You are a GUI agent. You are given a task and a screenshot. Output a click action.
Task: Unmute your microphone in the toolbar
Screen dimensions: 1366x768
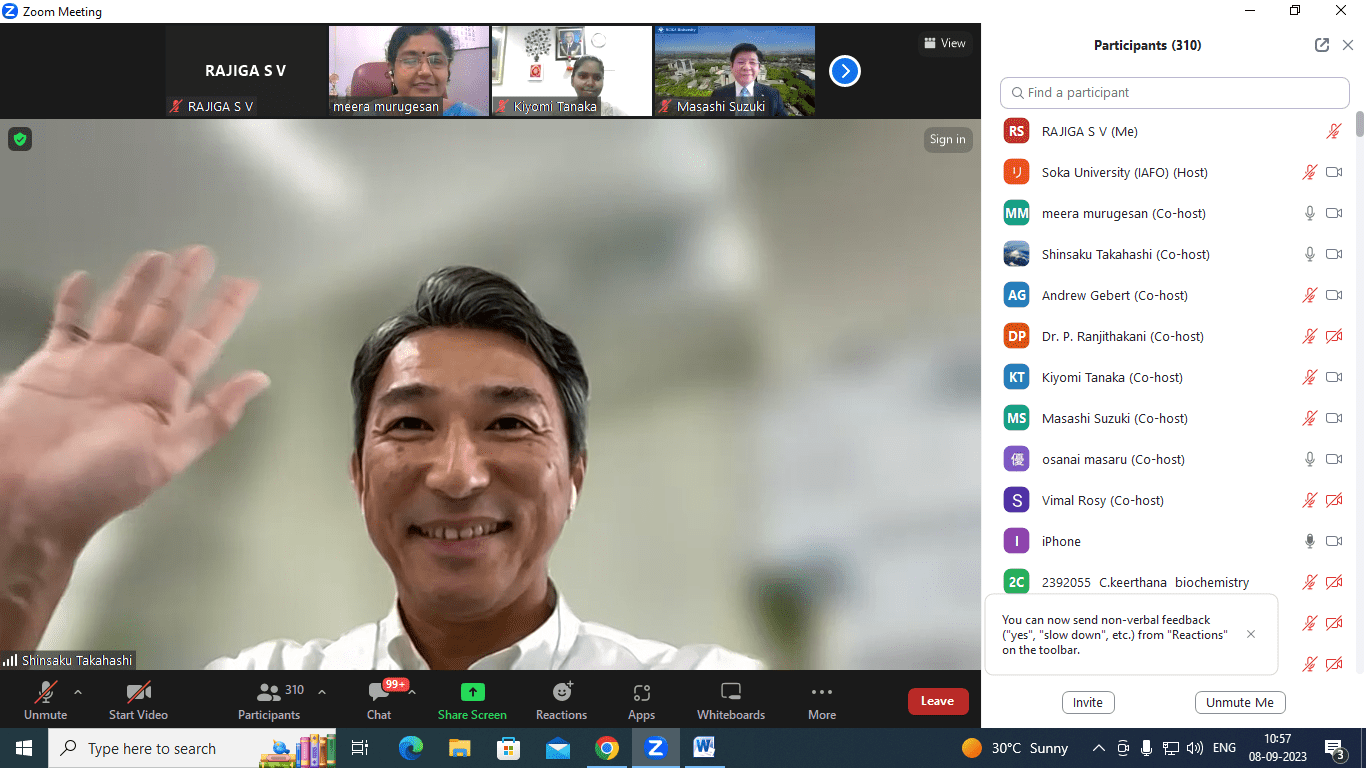click(45, 700)
